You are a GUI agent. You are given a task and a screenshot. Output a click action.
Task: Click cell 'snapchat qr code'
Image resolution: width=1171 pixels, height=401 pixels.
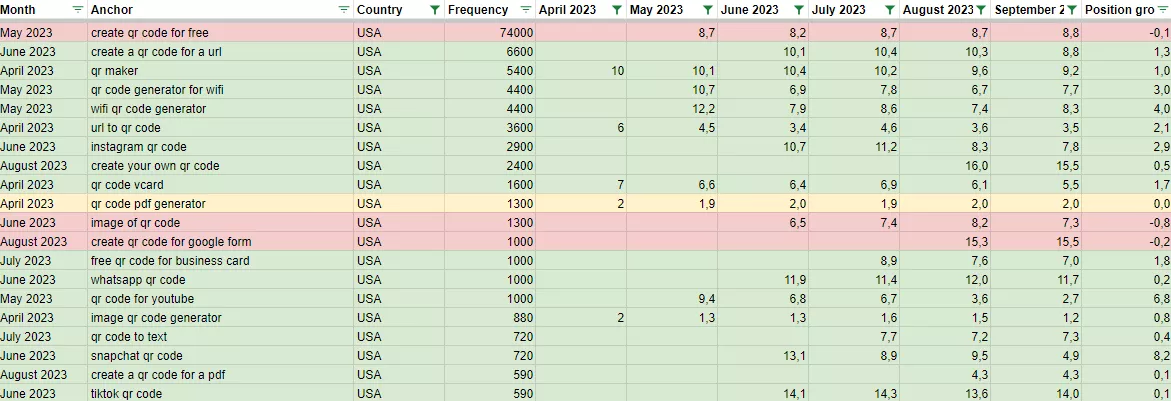(x=220, y=355)
